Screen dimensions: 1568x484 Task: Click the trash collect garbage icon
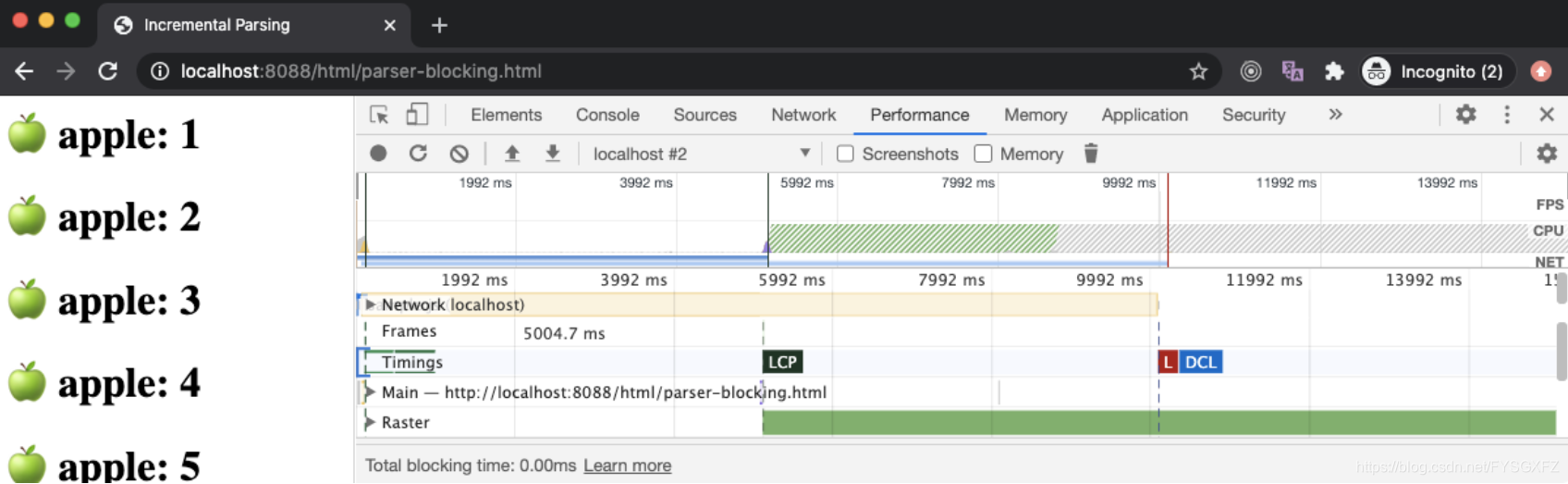(x=1091, y=154)
